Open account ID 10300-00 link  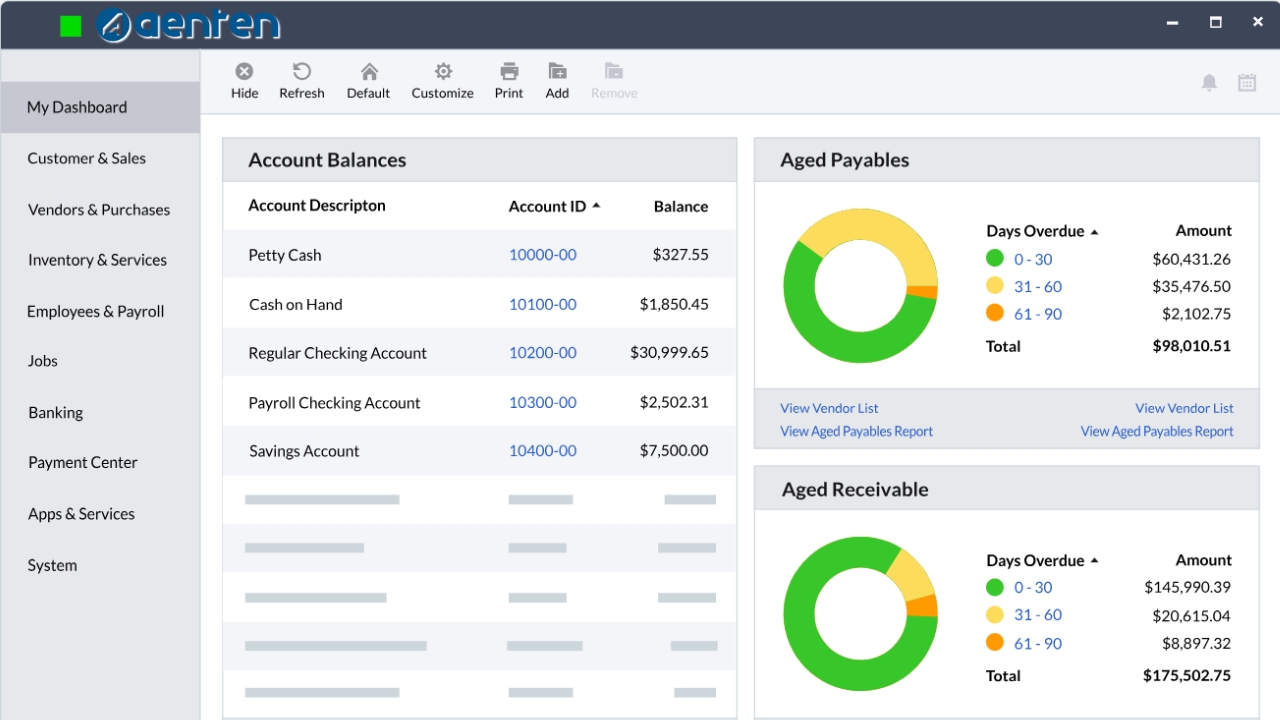[543, 403]
